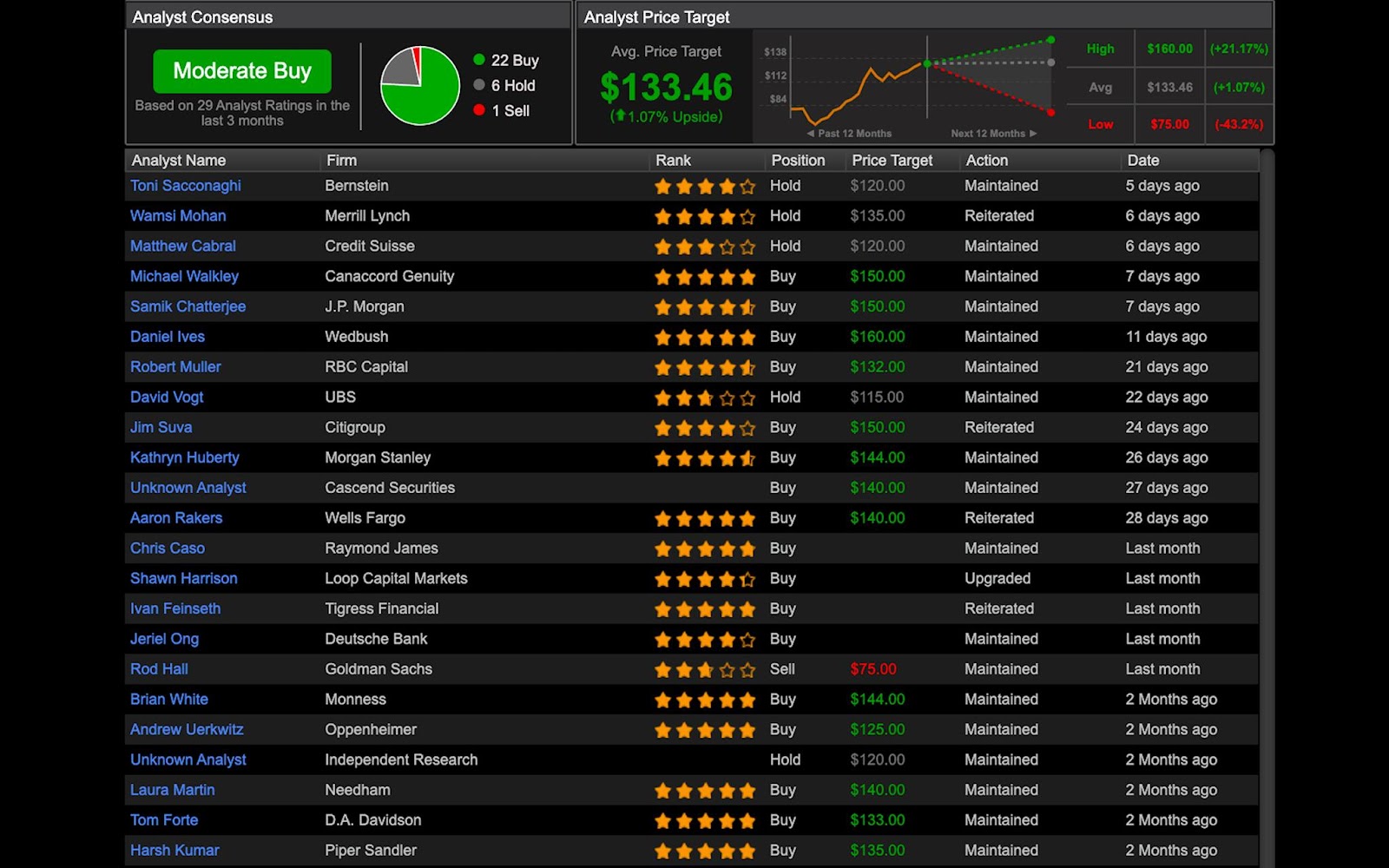Click the star rating for Matthew Cabral

705,247
